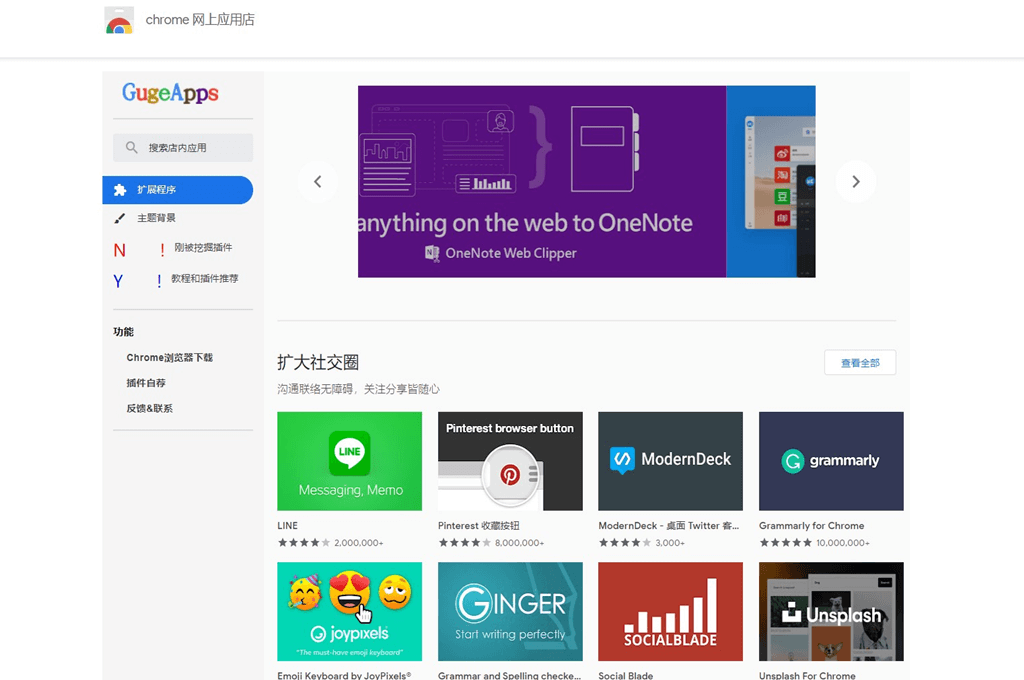Open the Chrome浏览器下载 link
This screenshot has height=680, width=1024.
(170, 357)
